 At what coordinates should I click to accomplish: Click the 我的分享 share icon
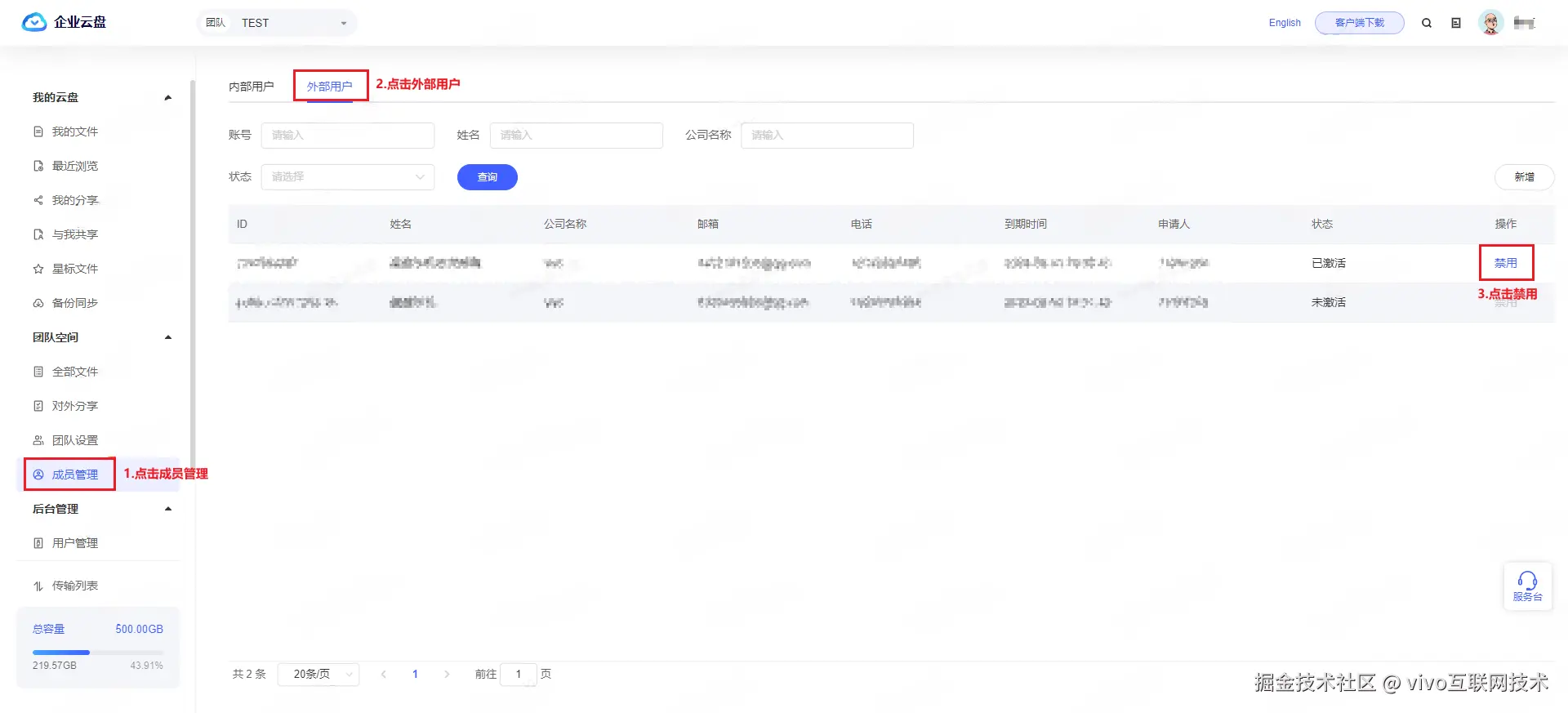(38, 200)
